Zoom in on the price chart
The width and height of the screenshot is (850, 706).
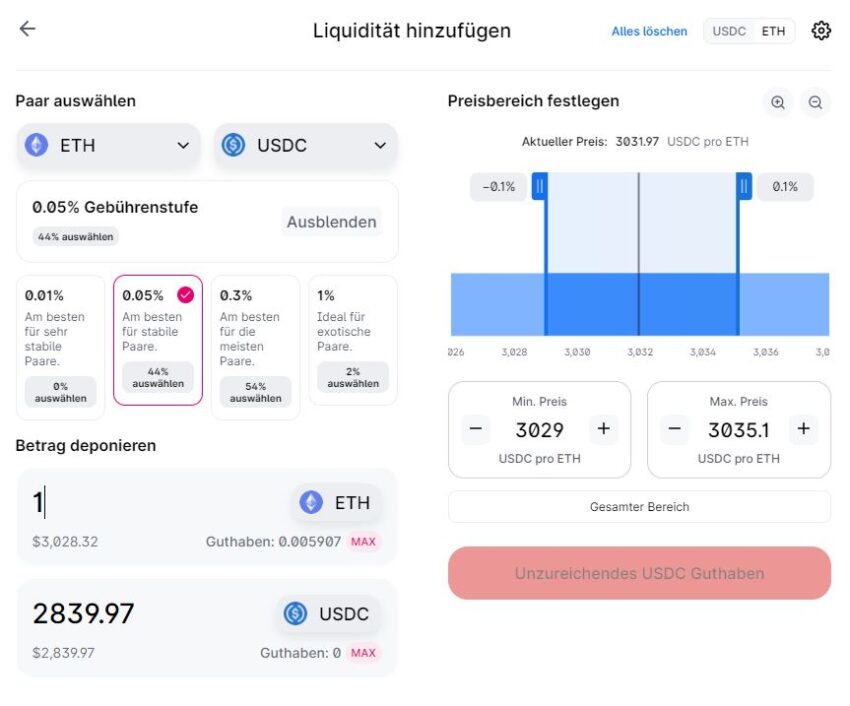click(778, 102)
